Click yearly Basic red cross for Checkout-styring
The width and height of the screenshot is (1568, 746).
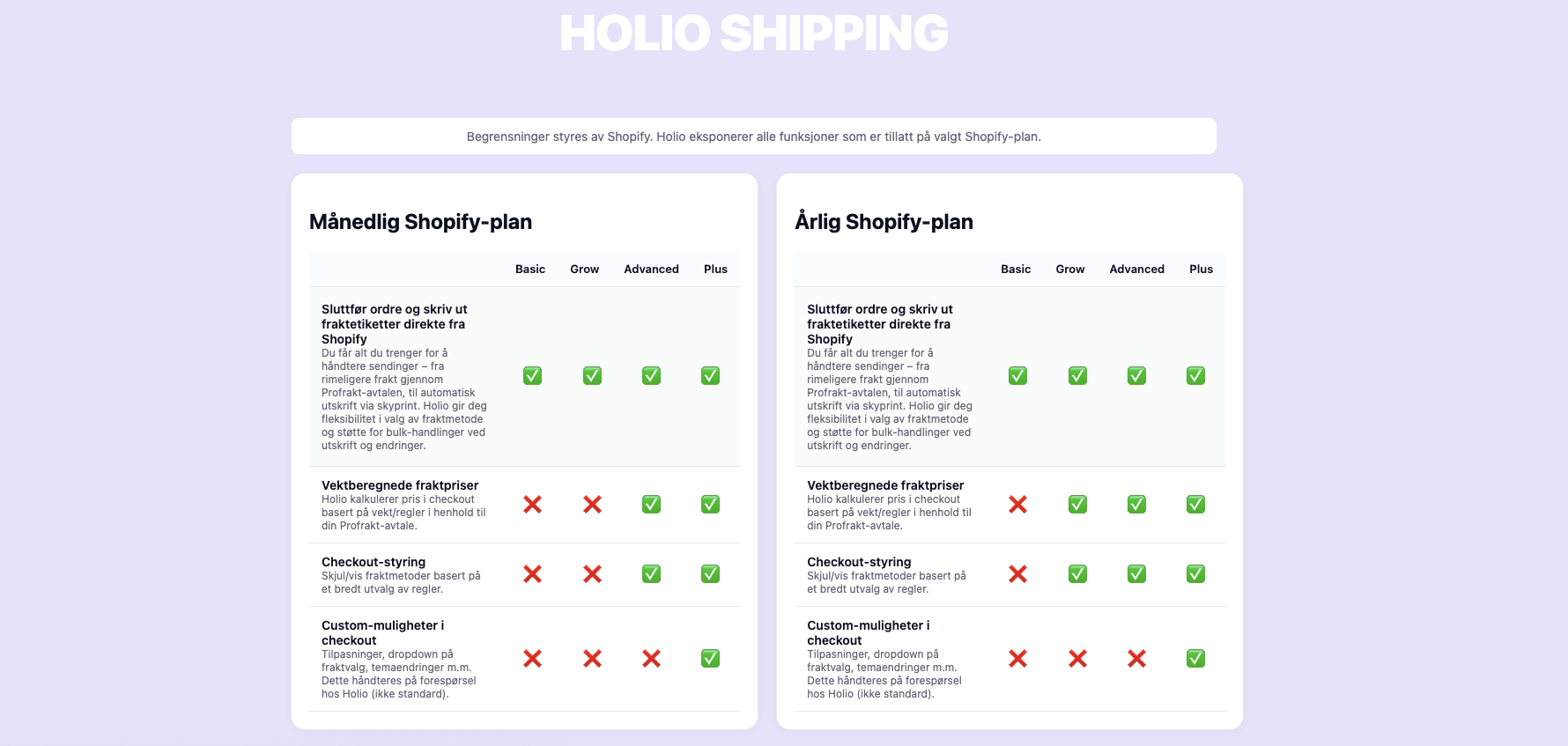tap(1017, 574)
